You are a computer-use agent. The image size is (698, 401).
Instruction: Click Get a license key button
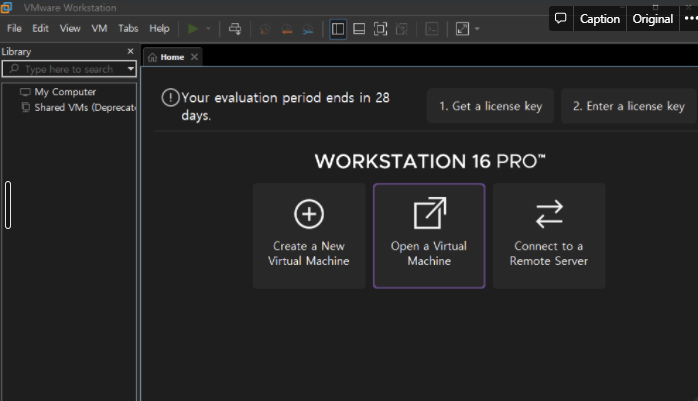[490, 106]
